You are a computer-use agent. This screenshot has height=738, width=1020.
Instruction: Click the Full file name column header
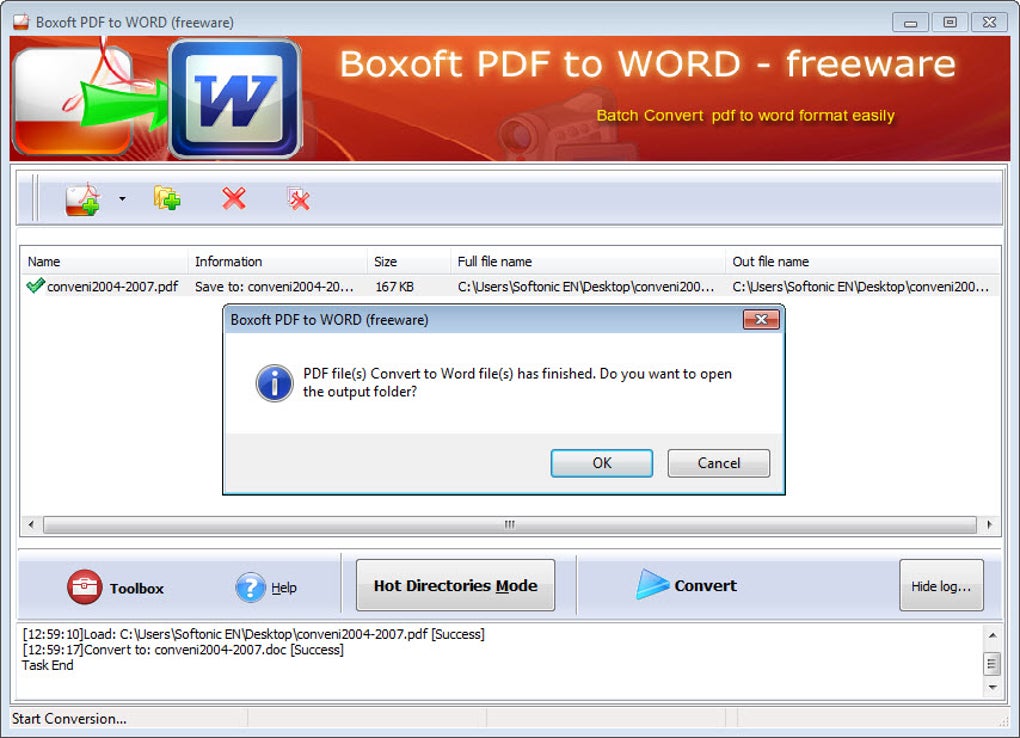coord(588,261)
